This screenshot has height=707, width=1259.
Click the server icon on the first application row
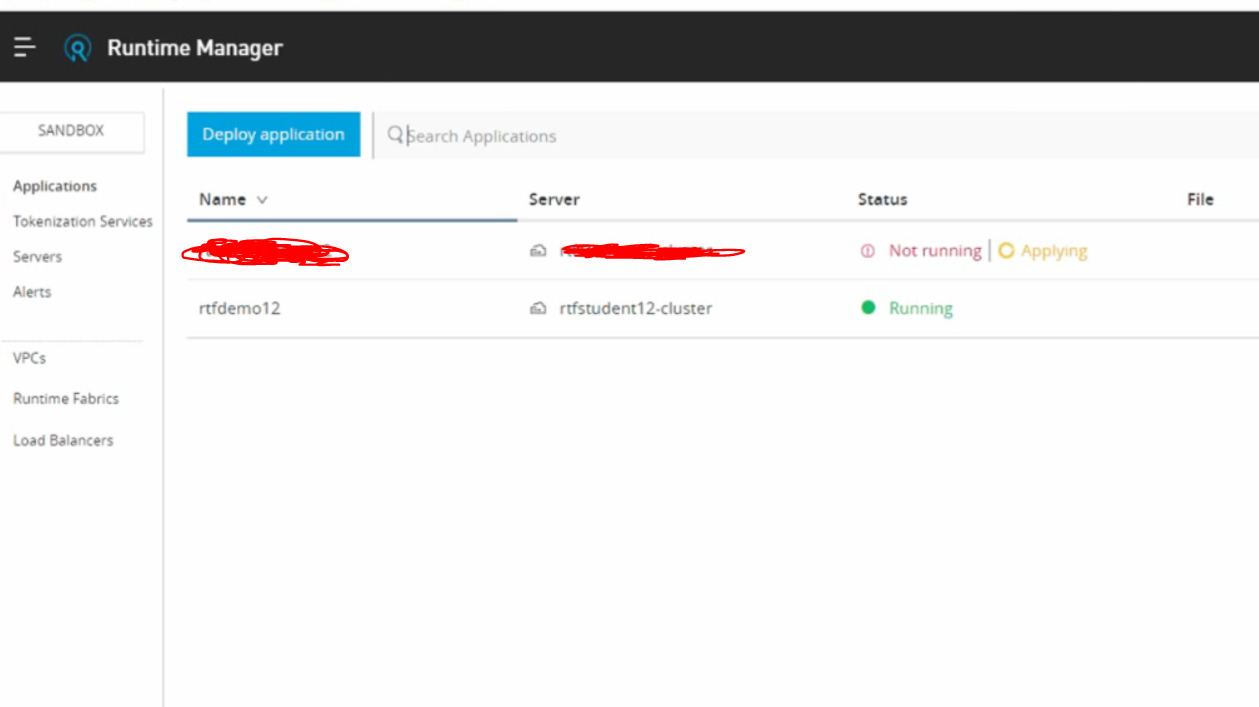[x=538, y=251]
